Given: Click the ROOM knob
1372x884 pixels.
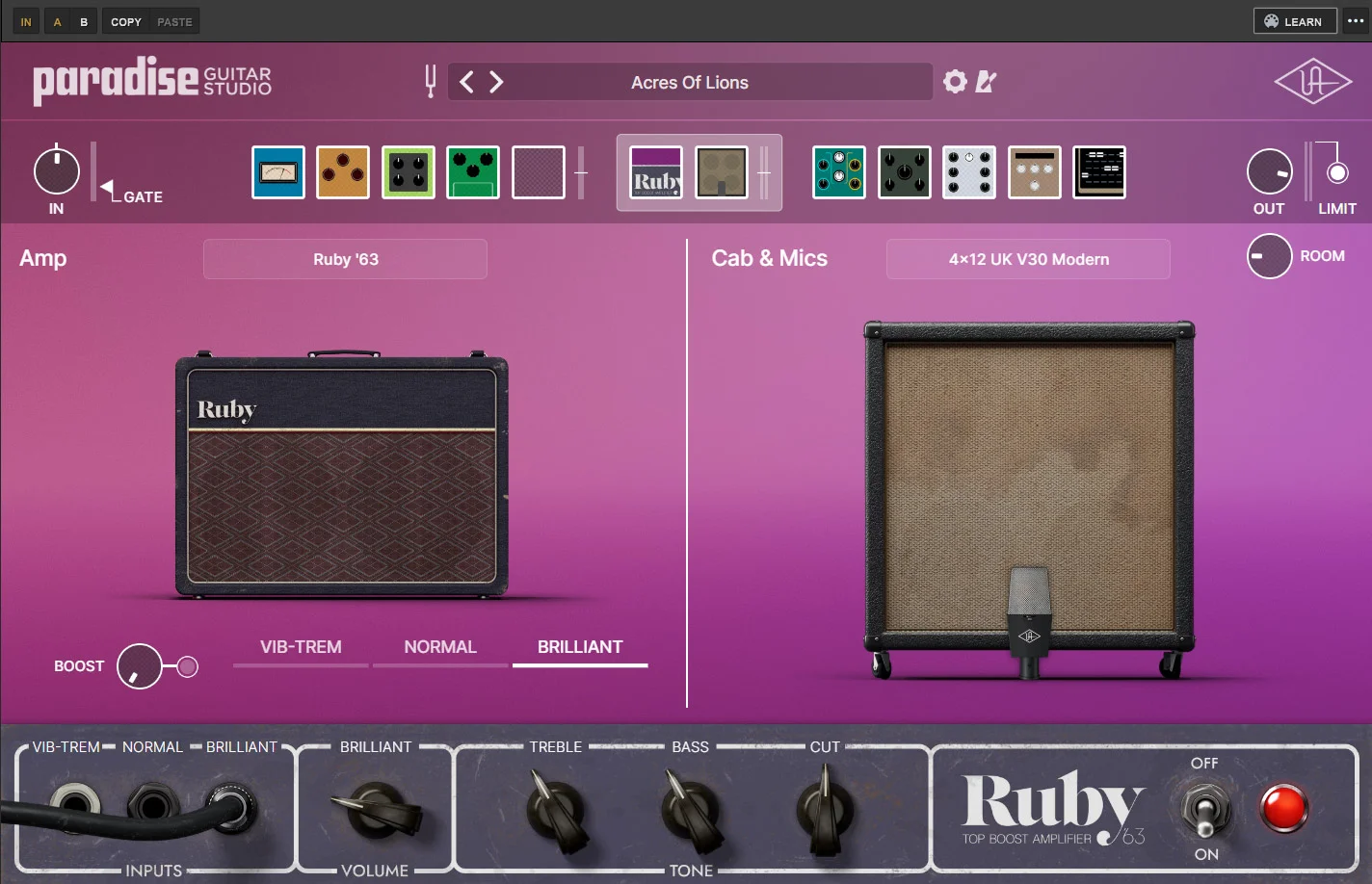Looking at the screenshot, I should [x=1270, y=256].
